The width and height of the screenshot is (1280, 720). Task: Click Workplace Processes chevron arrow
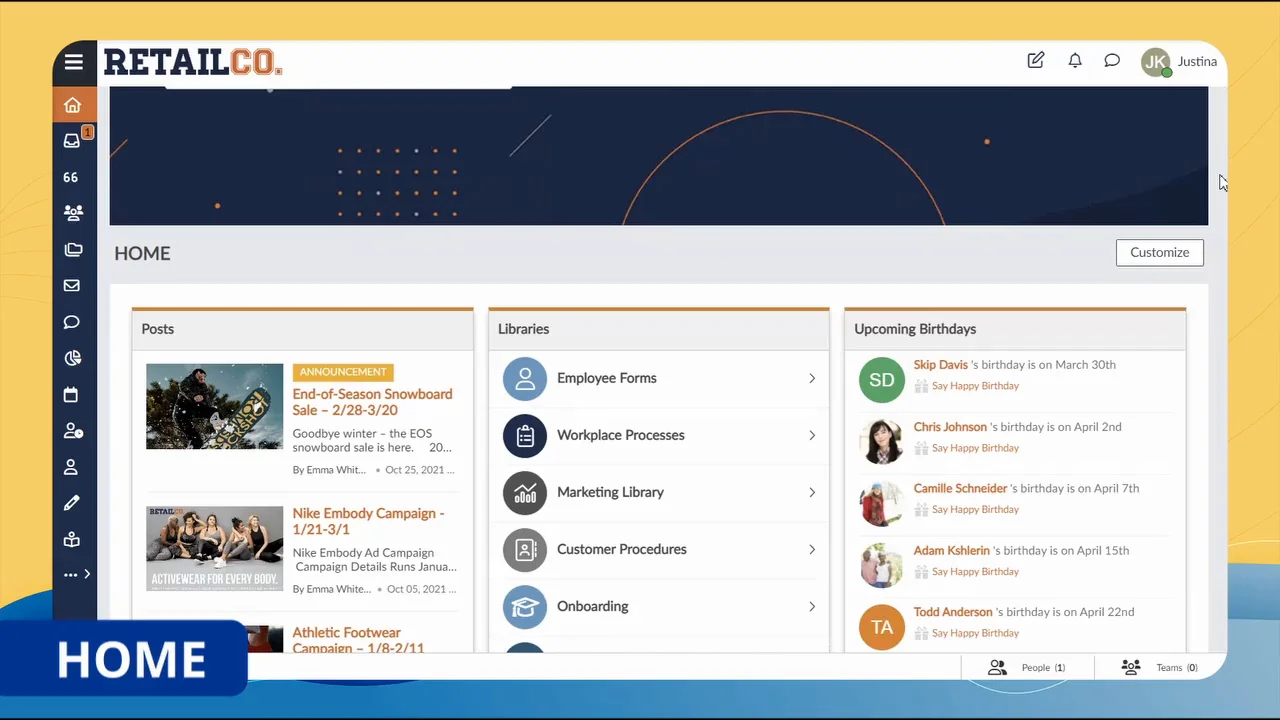[x=812, y=435]
